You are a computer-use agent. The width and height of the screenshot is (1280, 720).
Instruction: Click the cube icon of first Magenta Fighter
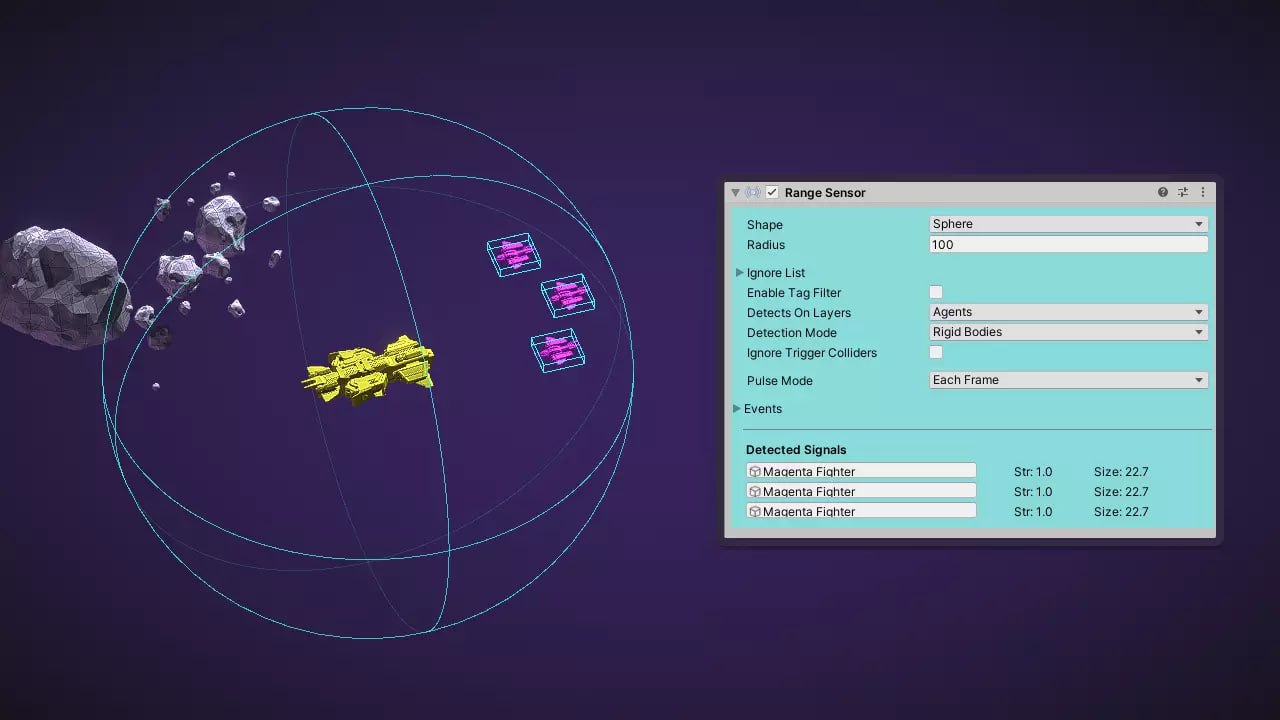click(x=755, y=471)
